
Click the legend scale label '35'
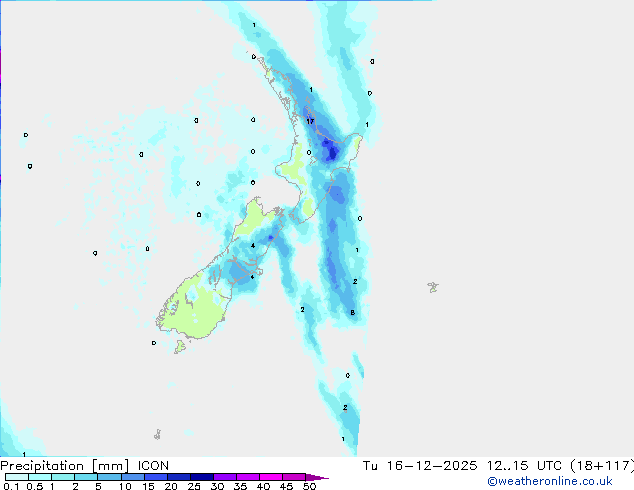point(240,486)
